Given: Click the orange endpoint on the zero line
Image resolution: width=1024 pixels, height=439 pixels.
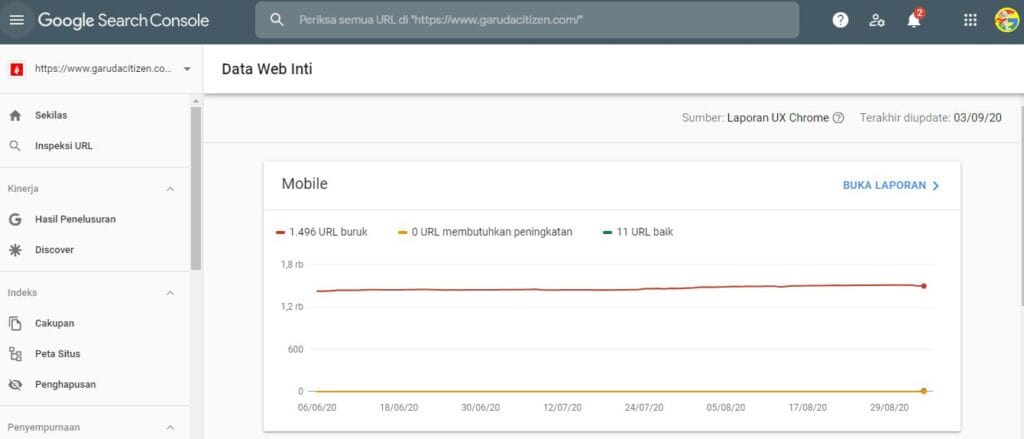Looking at the screenshot, I should pos(924,391).
